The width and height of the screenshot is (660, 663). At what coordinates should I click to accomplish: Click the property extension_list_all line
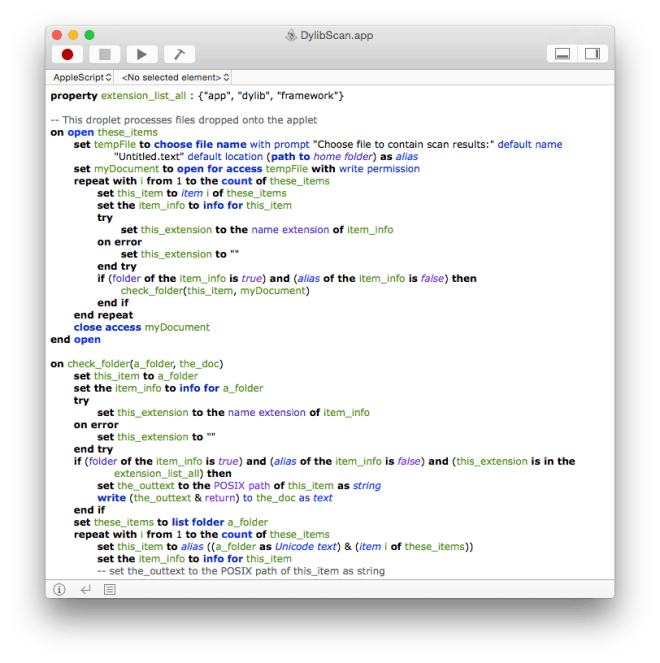tap(197, 96)
